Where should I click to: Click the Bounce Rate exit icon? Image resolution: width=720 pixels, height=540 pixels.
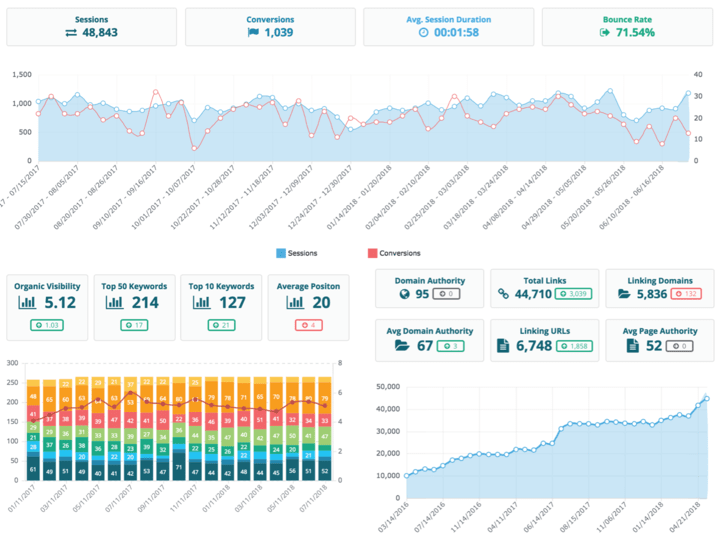[605, 32]
